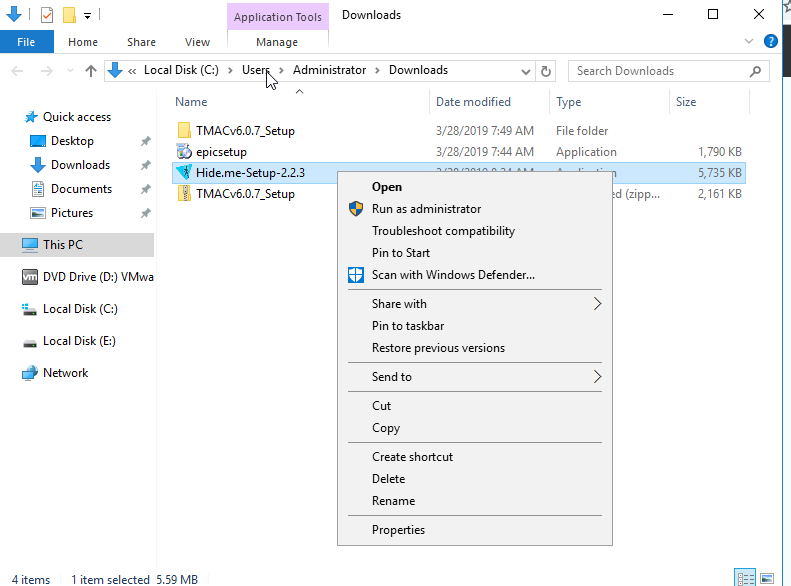
Task: Select the Hide.me-Setup-2.2.3 file icon
Action: point(184,173)
